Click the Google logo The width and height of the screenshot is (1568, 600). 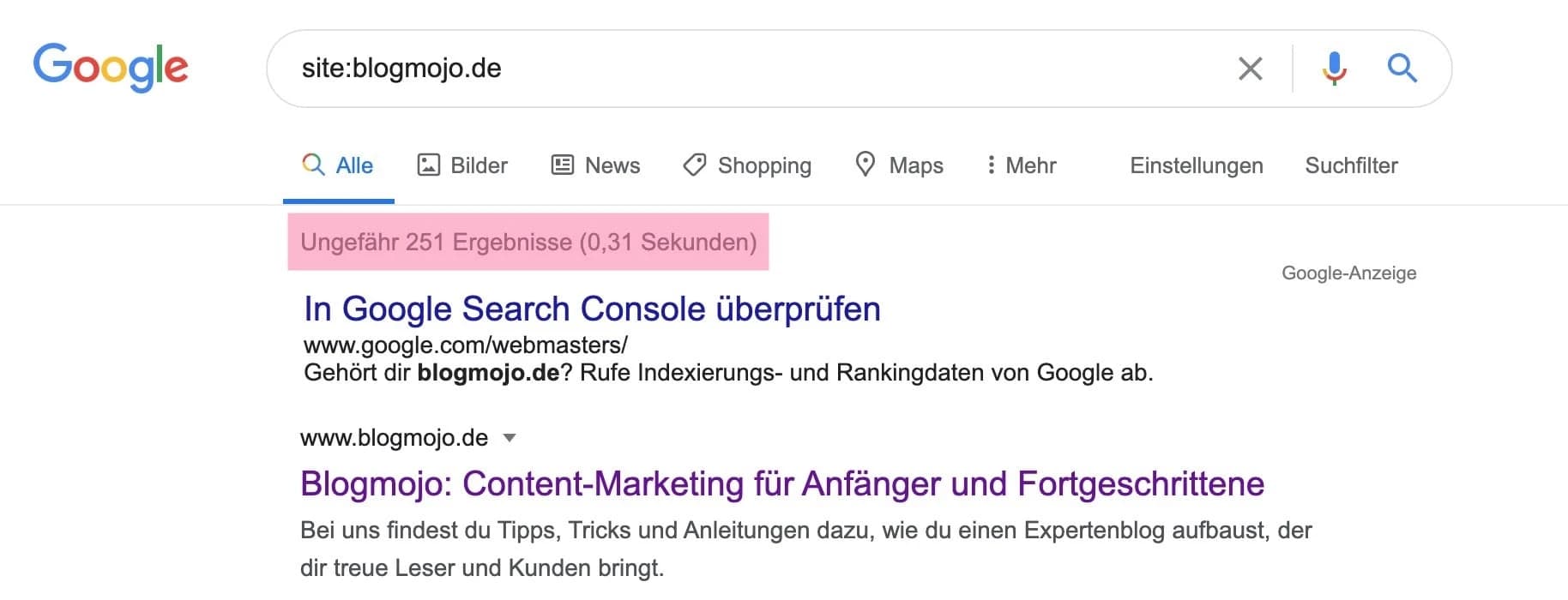[x=111, y=67]
